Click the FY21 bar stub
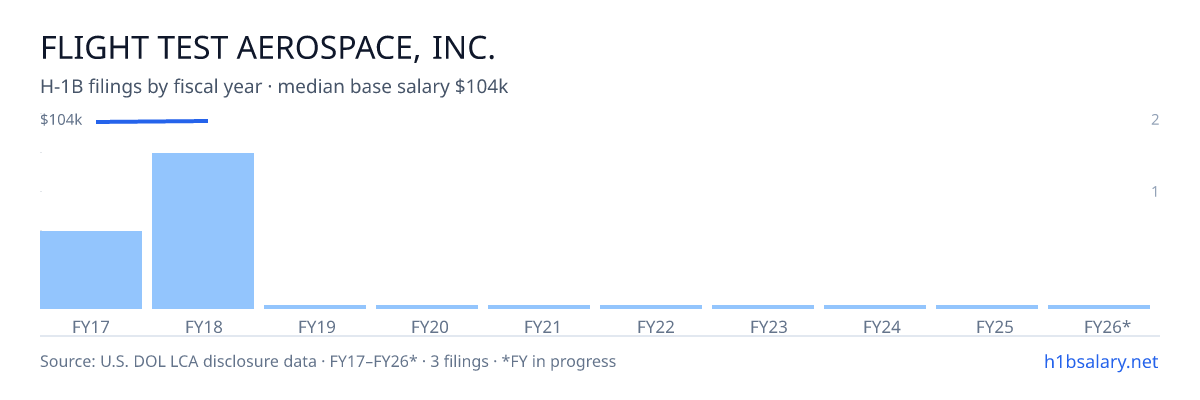Image resolution: width=1200 pixels, height=400 pixels. coord(539,307)
